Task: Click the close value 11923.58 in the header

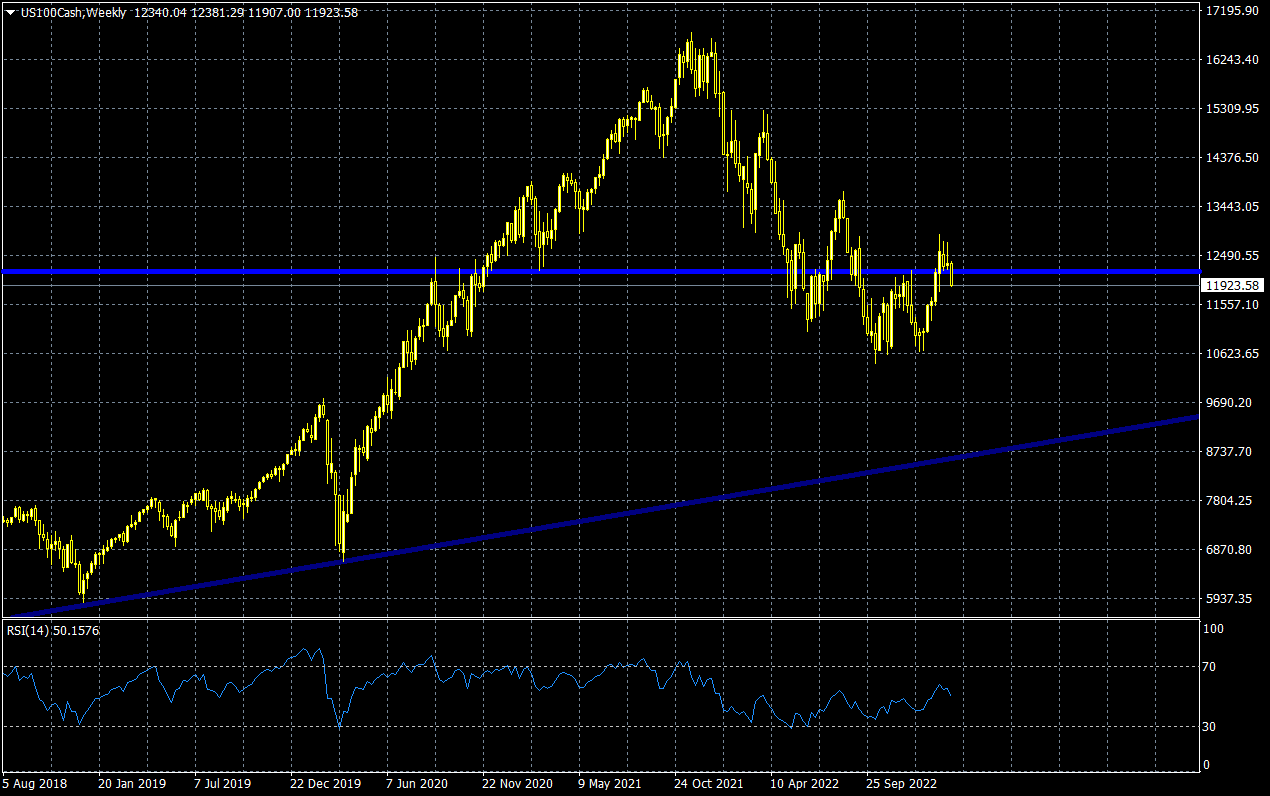Action: click(330, 13)
